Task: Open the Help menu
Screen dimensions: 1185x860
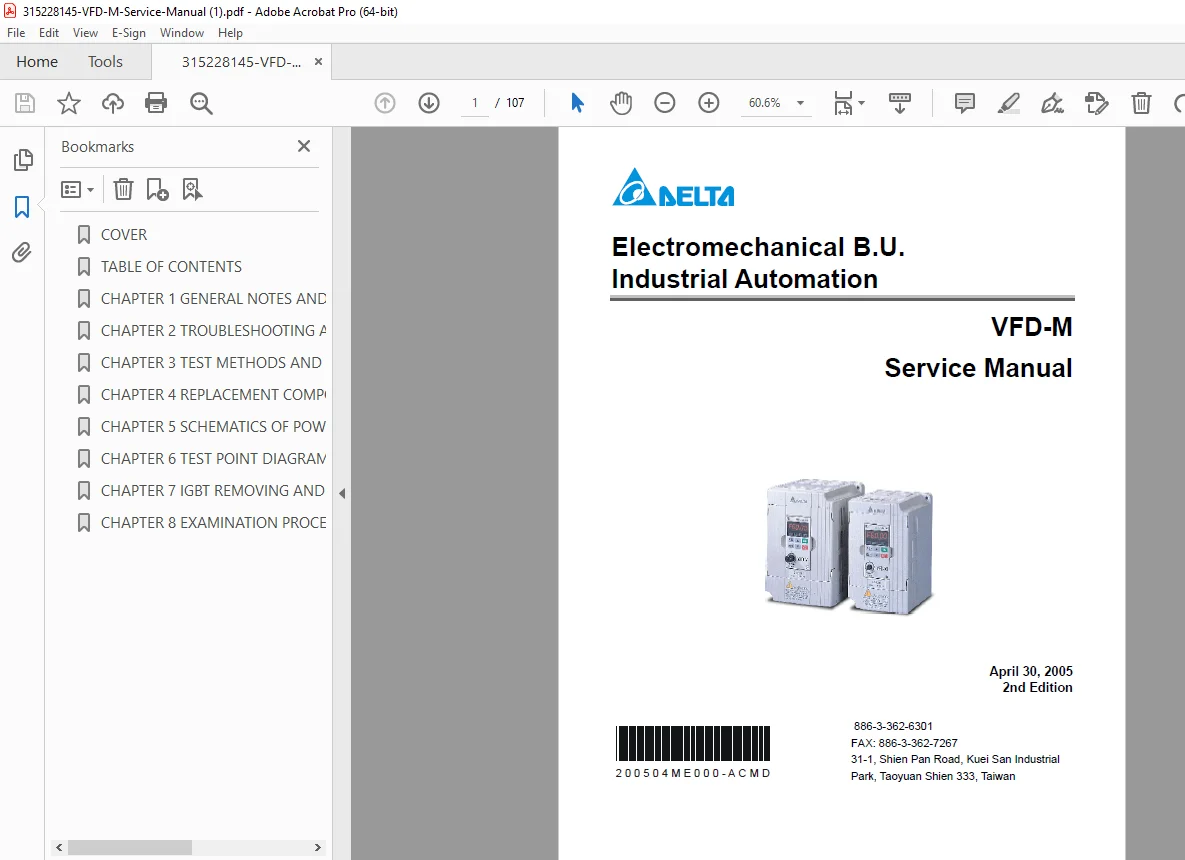Action: click(x=231, y=32)
